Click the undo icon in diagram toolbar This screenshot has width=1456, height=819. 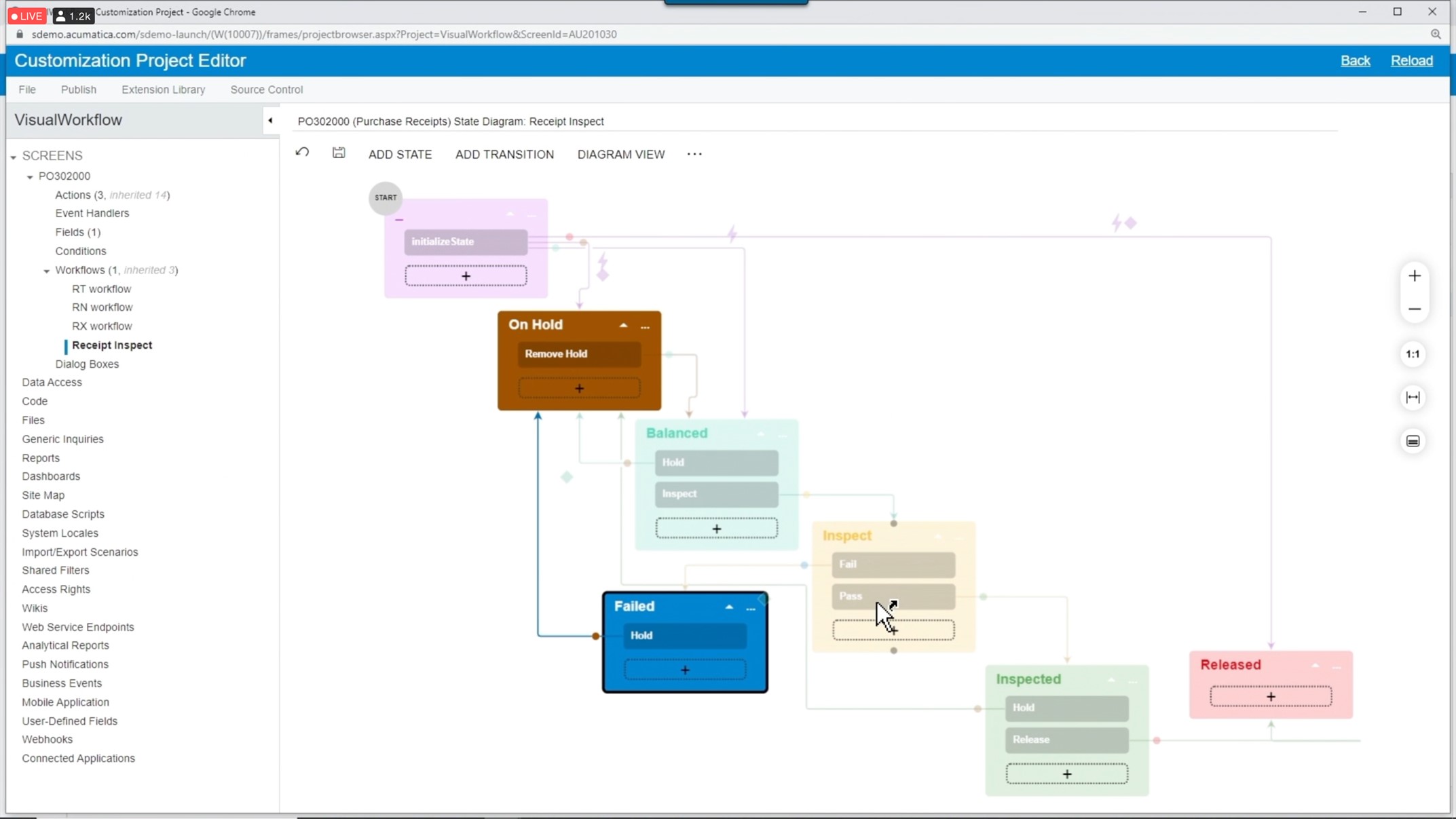coord(302,153)
